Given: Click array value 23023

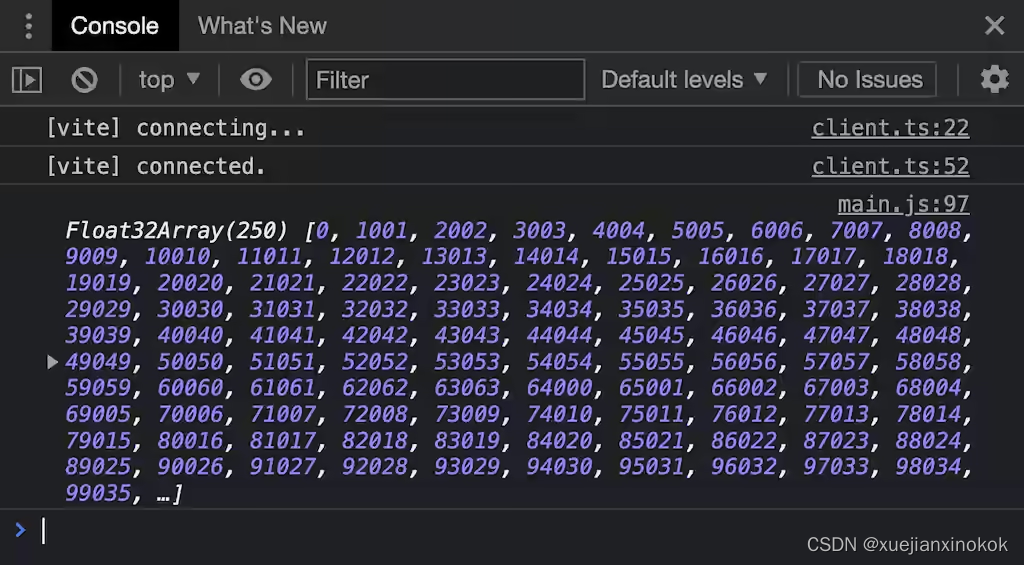Looking at the screenshot, I should (x=467, y=283).
